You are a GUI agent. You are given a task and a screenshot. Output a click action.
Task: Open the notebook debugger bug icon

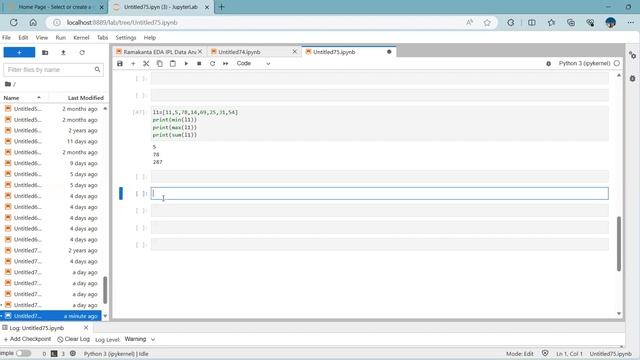[549, 64]
